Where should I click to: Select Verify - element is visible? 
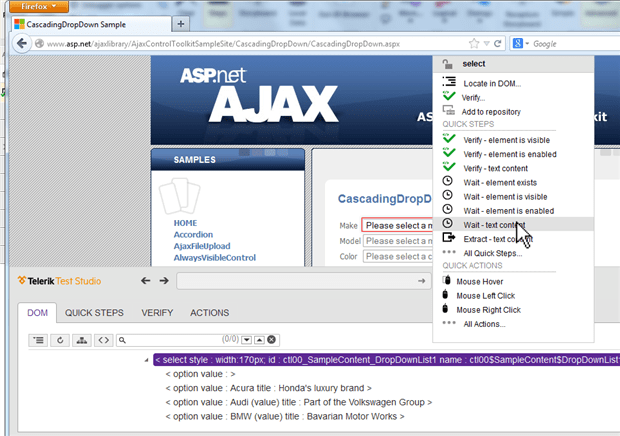tap(507, 140)
